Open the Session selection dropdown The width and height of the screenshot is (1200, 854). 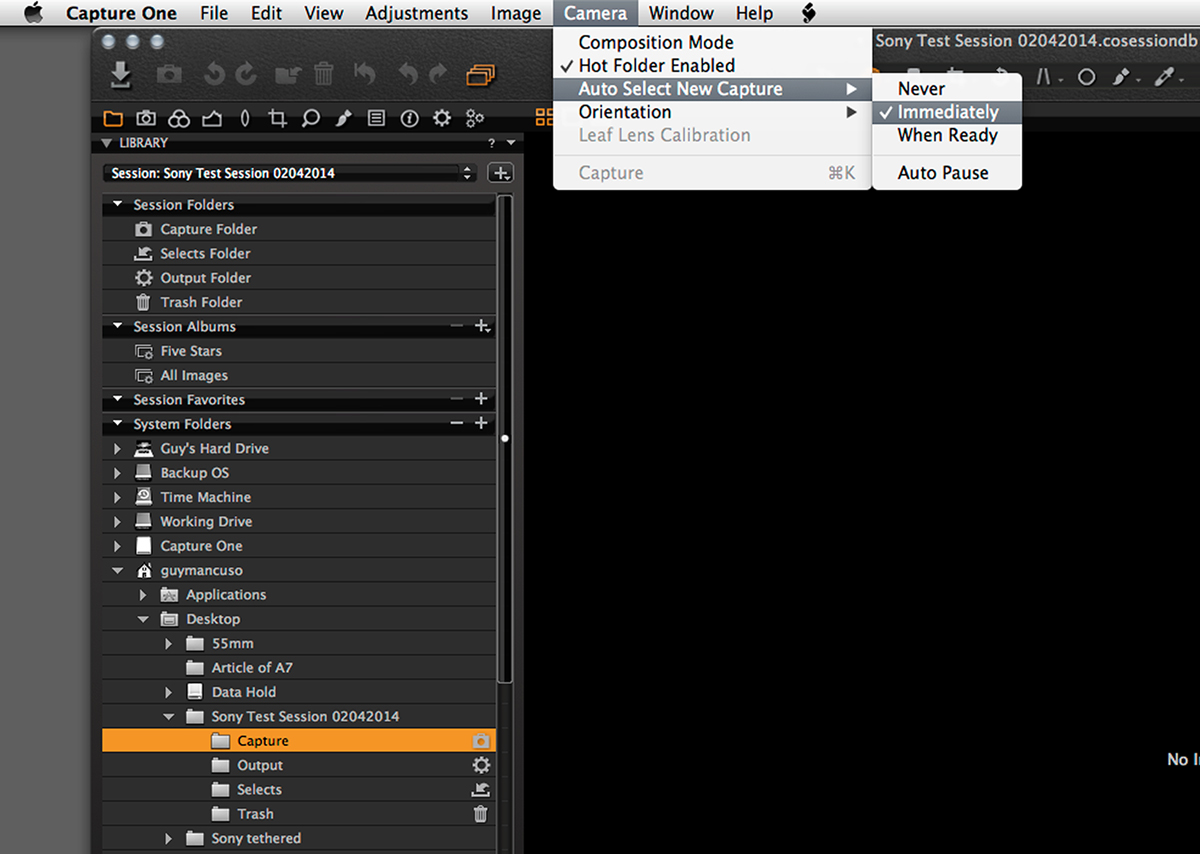click(x=291, y=173)
